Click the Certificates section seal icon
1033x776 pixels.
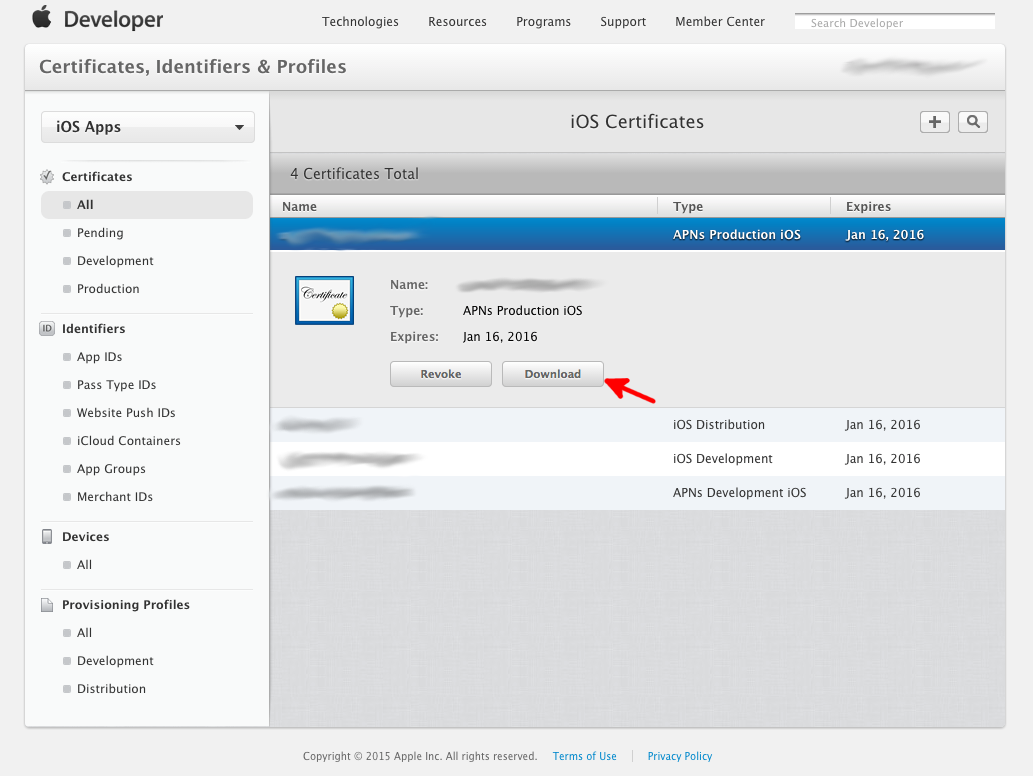point(47,177)
